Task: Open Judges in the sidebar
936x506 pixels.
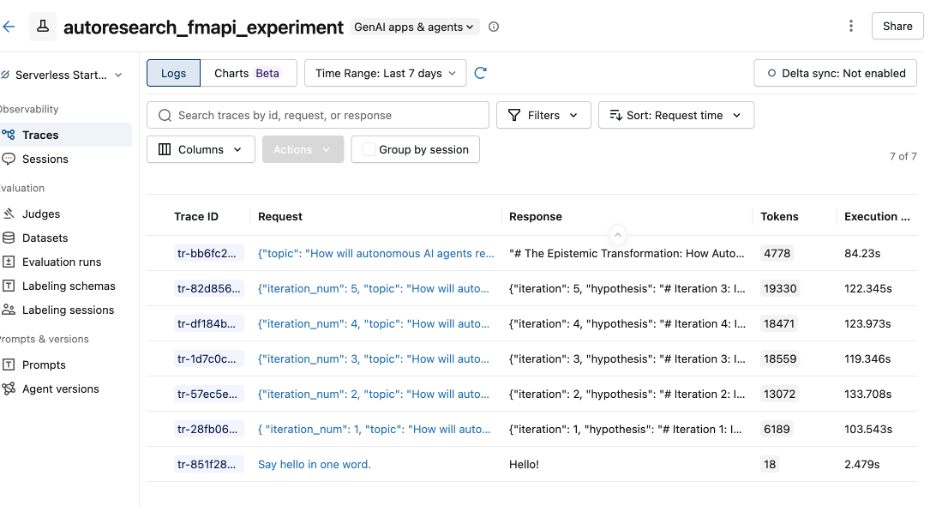Action: (x=40, y=214)
